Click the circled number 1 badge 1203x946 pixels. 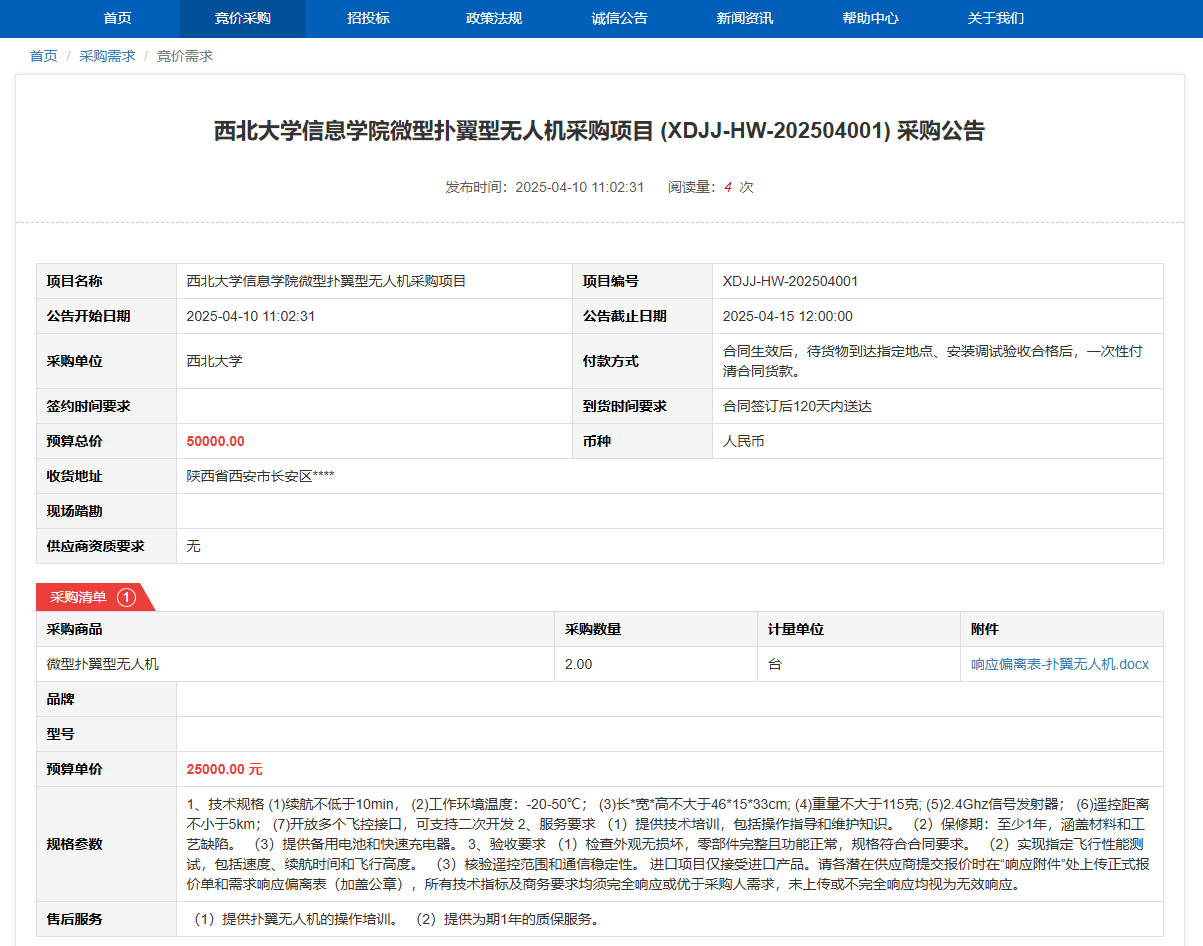click(x=126, y=597)
